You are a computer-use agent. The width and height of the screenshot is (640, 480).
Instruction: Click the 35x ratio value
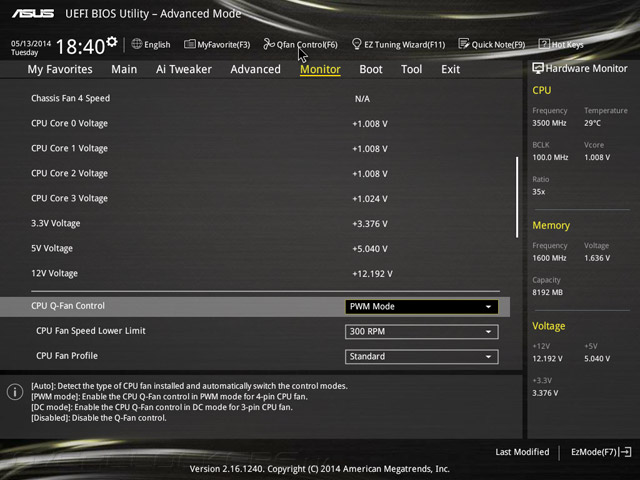[x=538, y=191]
